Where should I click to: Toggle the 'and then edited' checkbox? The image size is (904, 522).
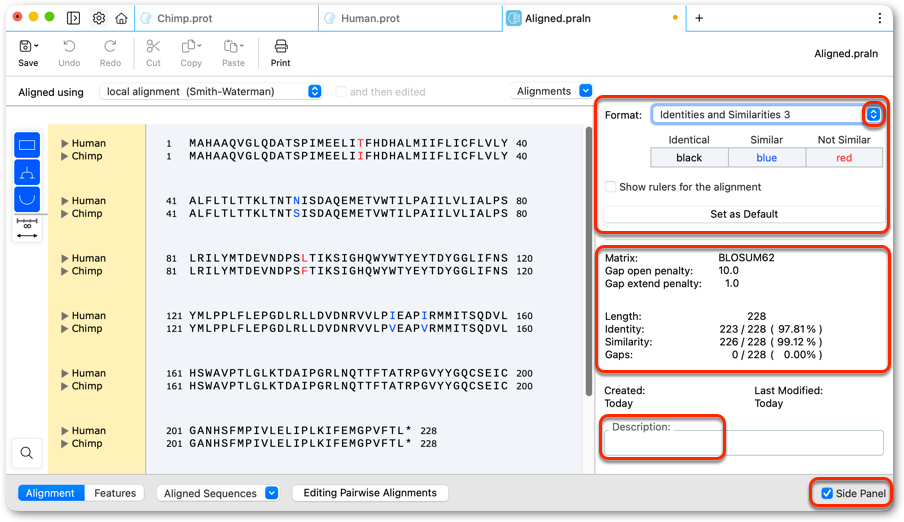tap(341, 92)
